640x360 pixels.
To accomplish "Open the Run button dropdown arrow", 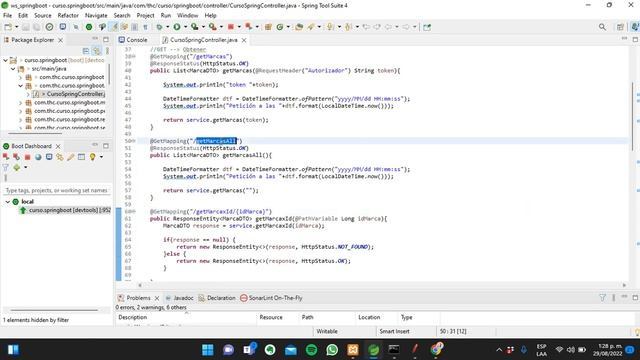I will [x=185, y=27].
